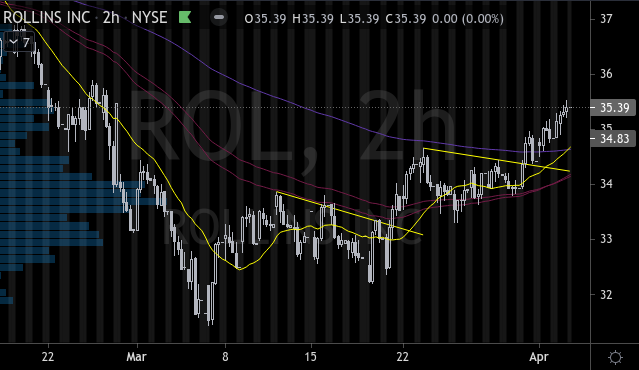The height and width of the screenshot is (370, 639).
Task: Click the 34.83 price label on axis
Action: click(614, 139)
